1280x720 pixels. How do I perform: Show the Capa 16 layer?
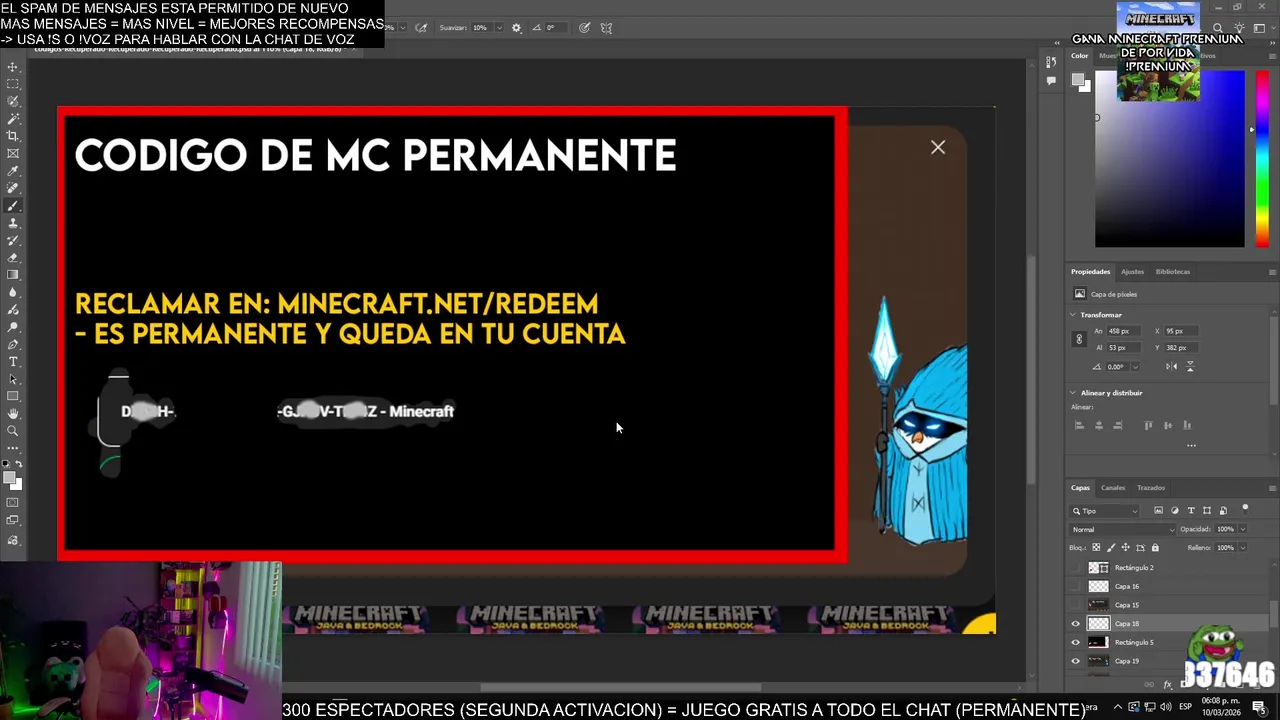tap(1076, 587)
